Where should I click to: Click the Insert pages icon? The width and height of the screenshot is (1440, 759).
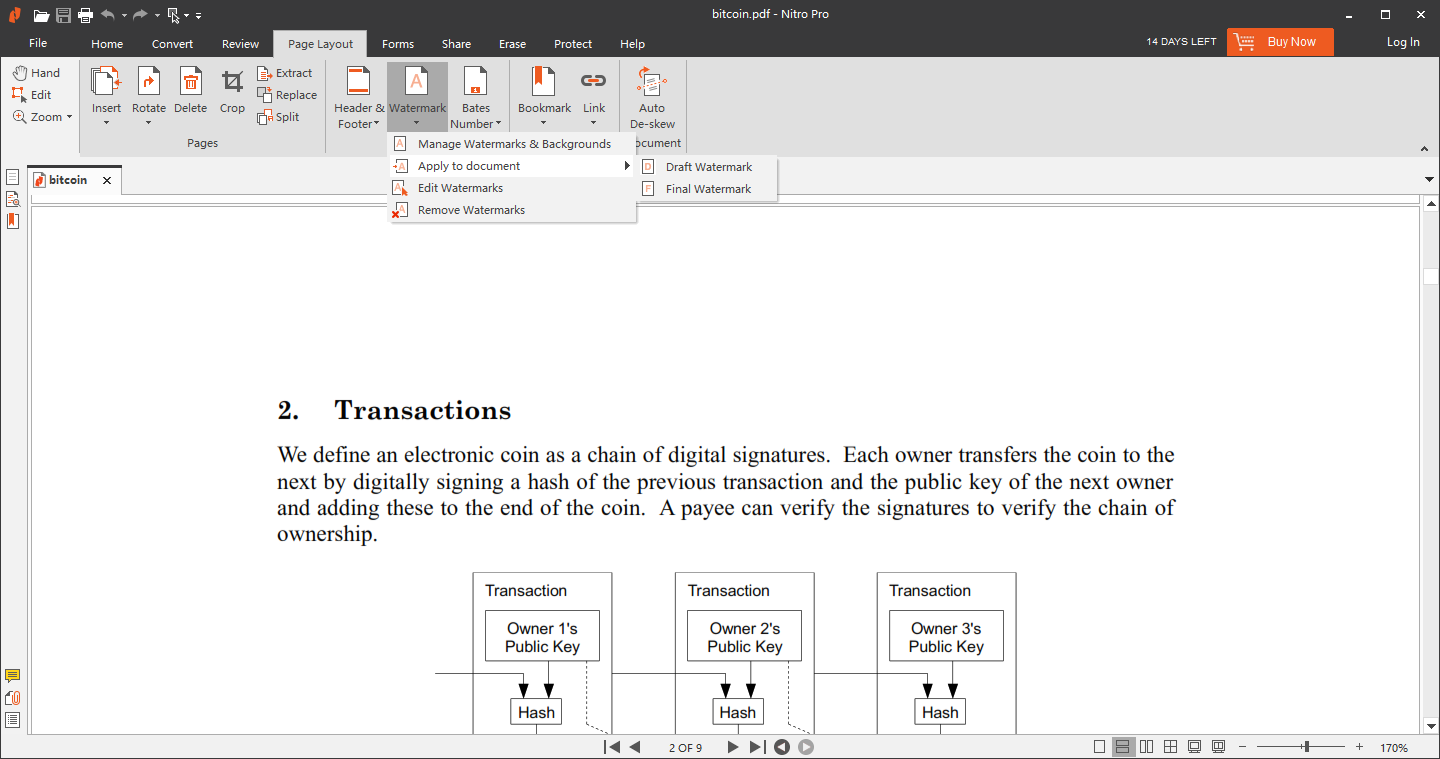(106, 82)
